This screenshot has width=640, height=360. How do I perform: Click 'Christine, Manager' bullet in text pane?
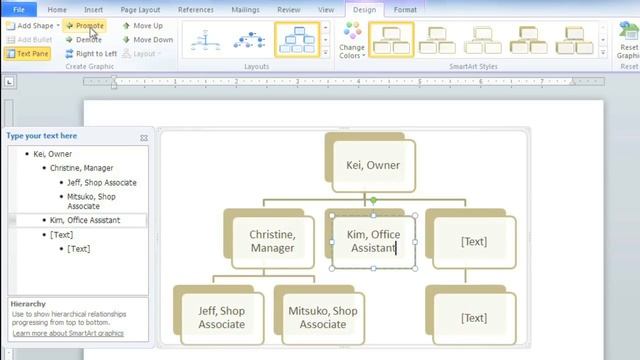pos(82,168)
